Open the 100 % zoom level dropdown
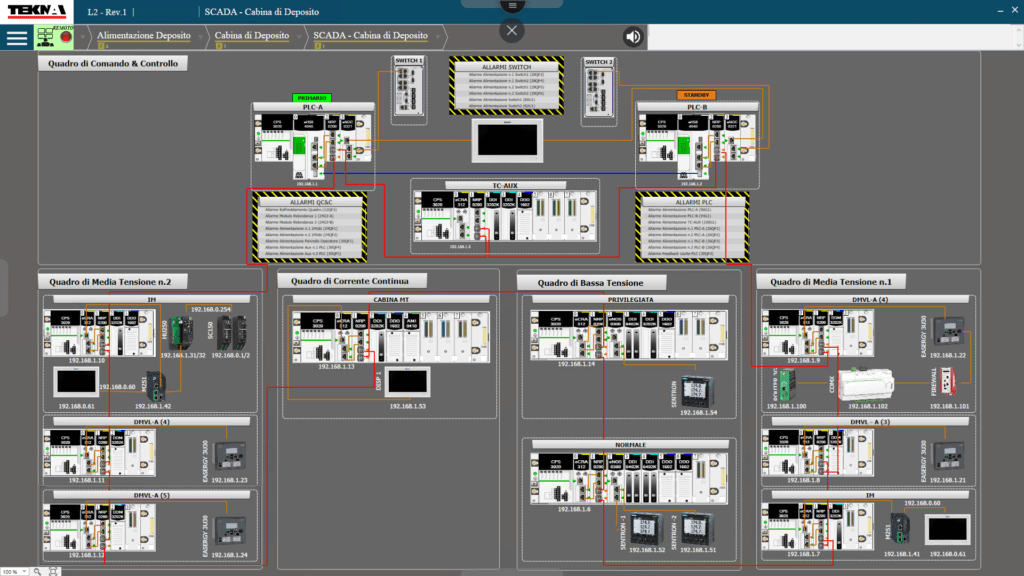This screenshot has width=1024, height=576. click(14, 571)
